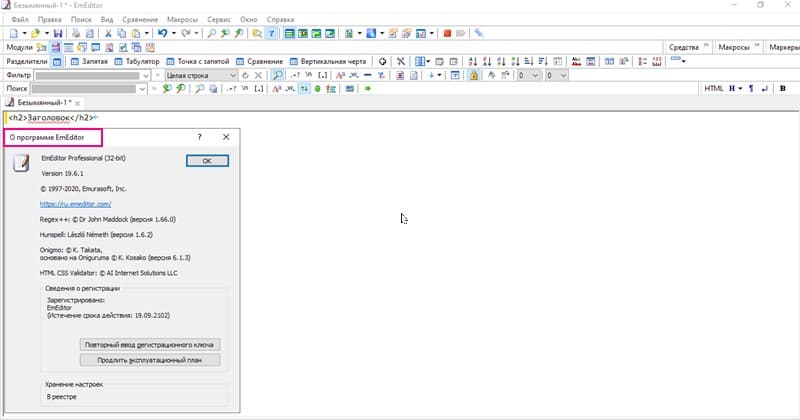Expand the Поиск field dropdown arrow

tap(142, 89)
